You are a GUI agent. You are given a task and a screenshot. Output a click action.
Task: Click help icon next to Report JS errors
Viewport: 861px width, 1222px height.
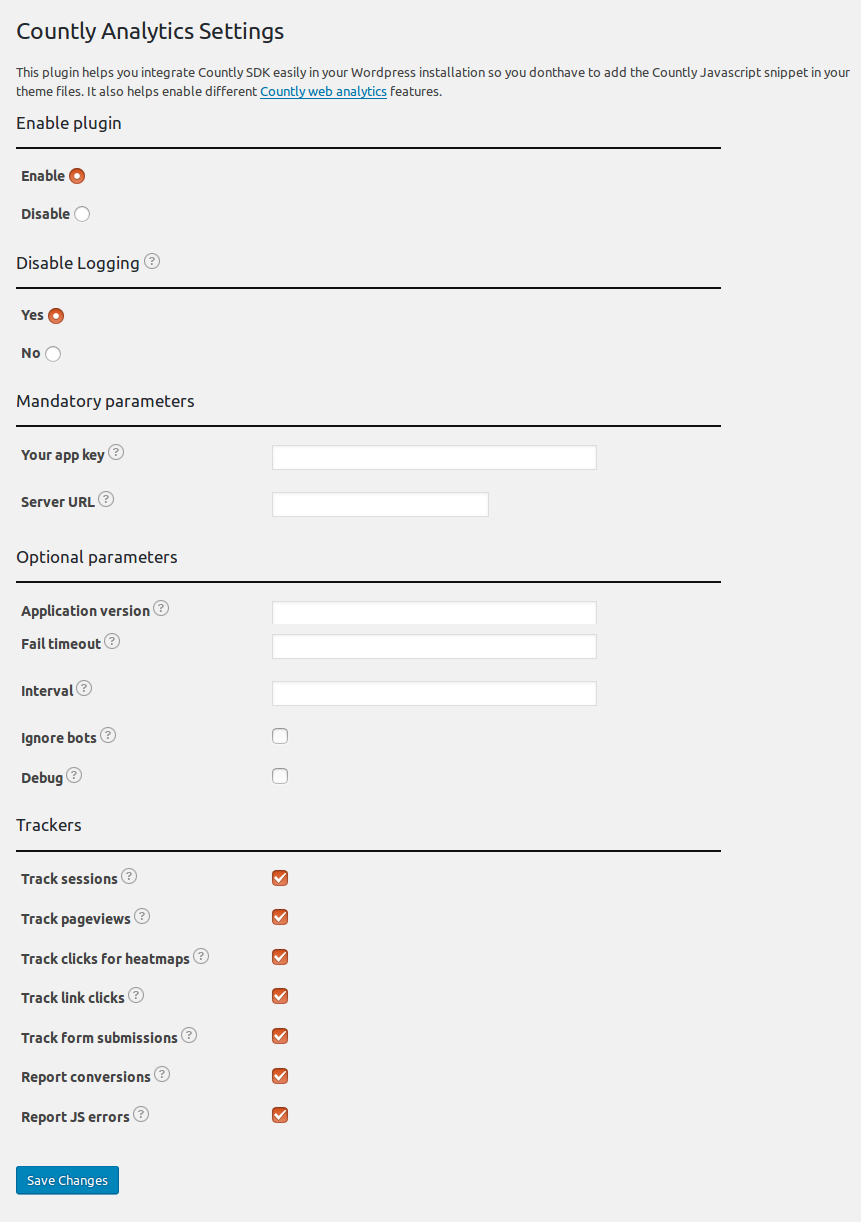coord(141,1114)
